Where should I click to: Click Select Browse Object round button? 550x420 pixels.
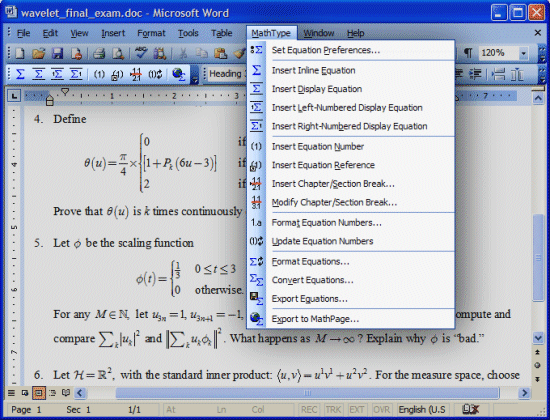538,366
